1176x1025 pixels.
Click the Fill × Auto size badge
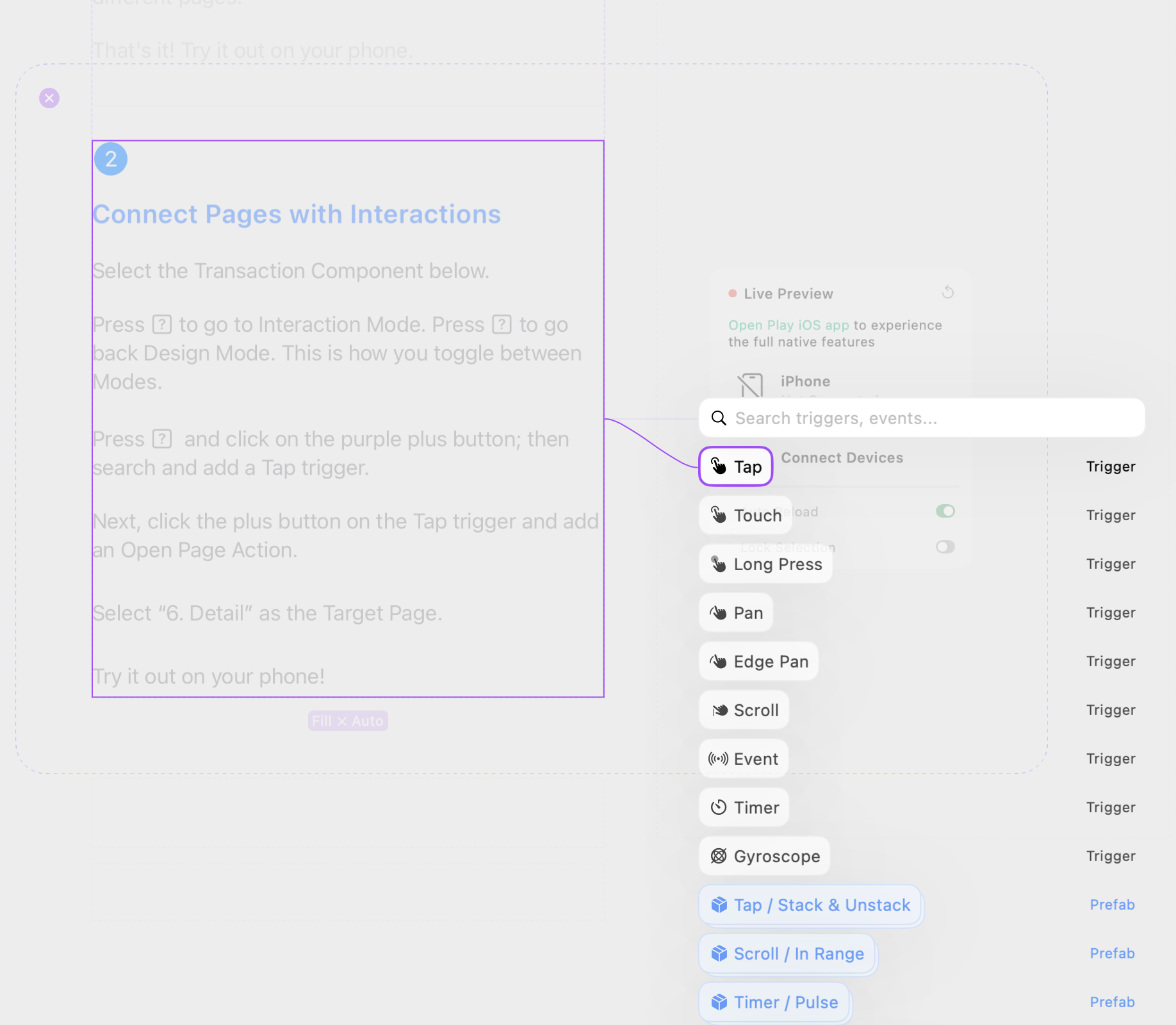348,721
